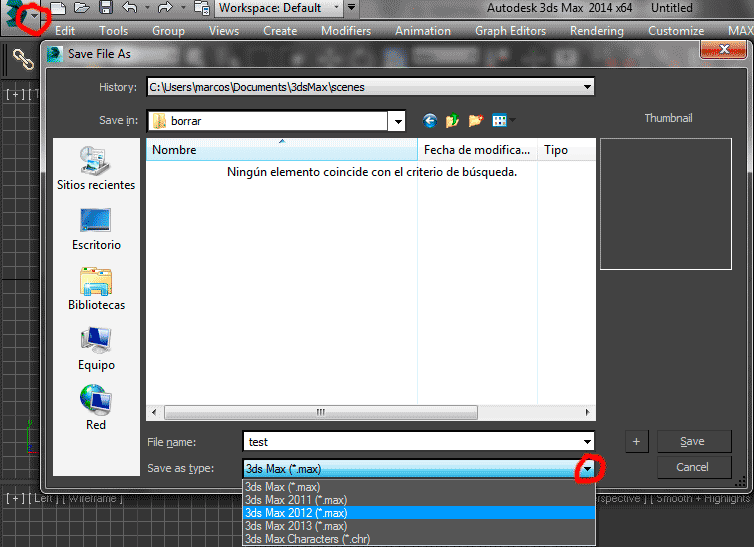Open the Rendering menu

coord(597,31)
